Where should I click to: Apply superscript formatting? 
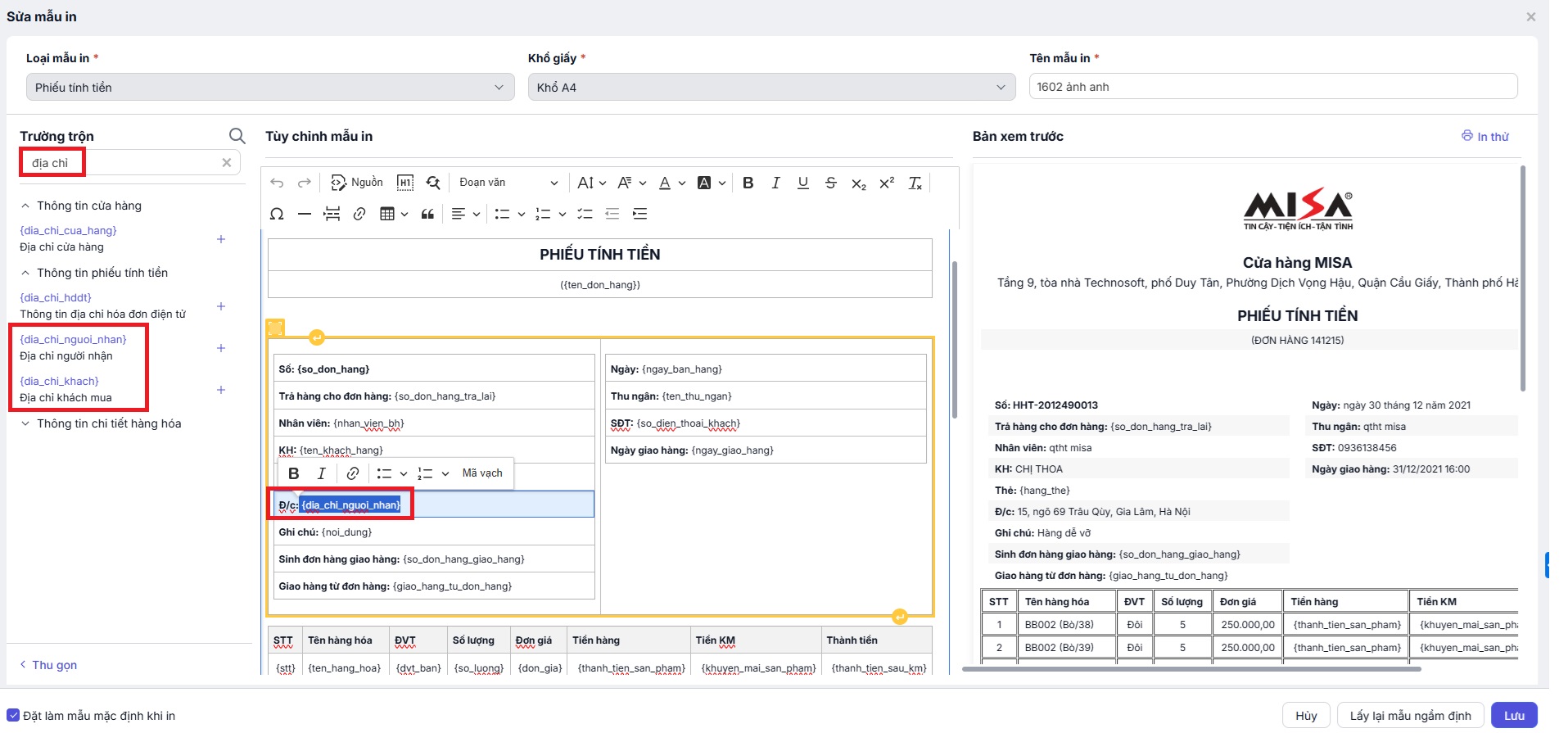tap(887, 183)
